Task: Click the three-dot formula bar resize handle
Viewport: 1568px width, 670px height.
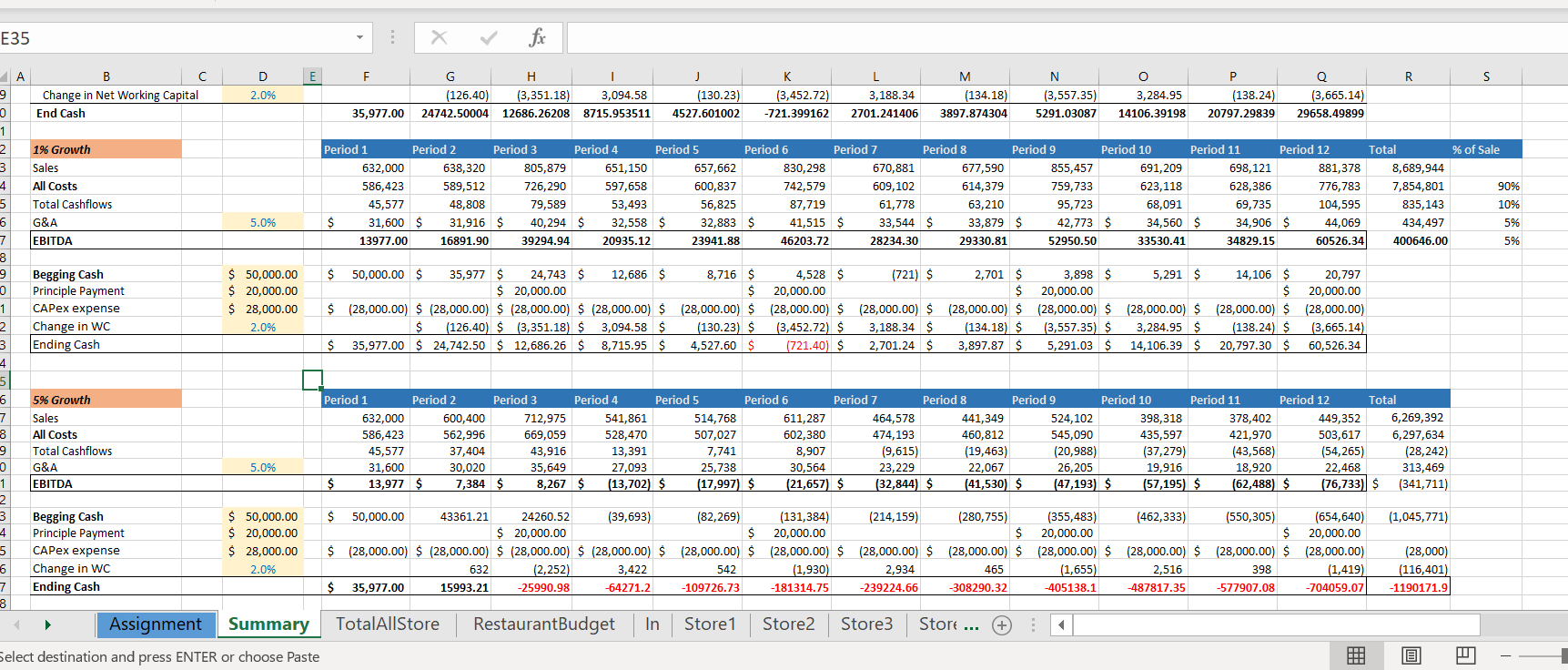Action: point(392,37)
